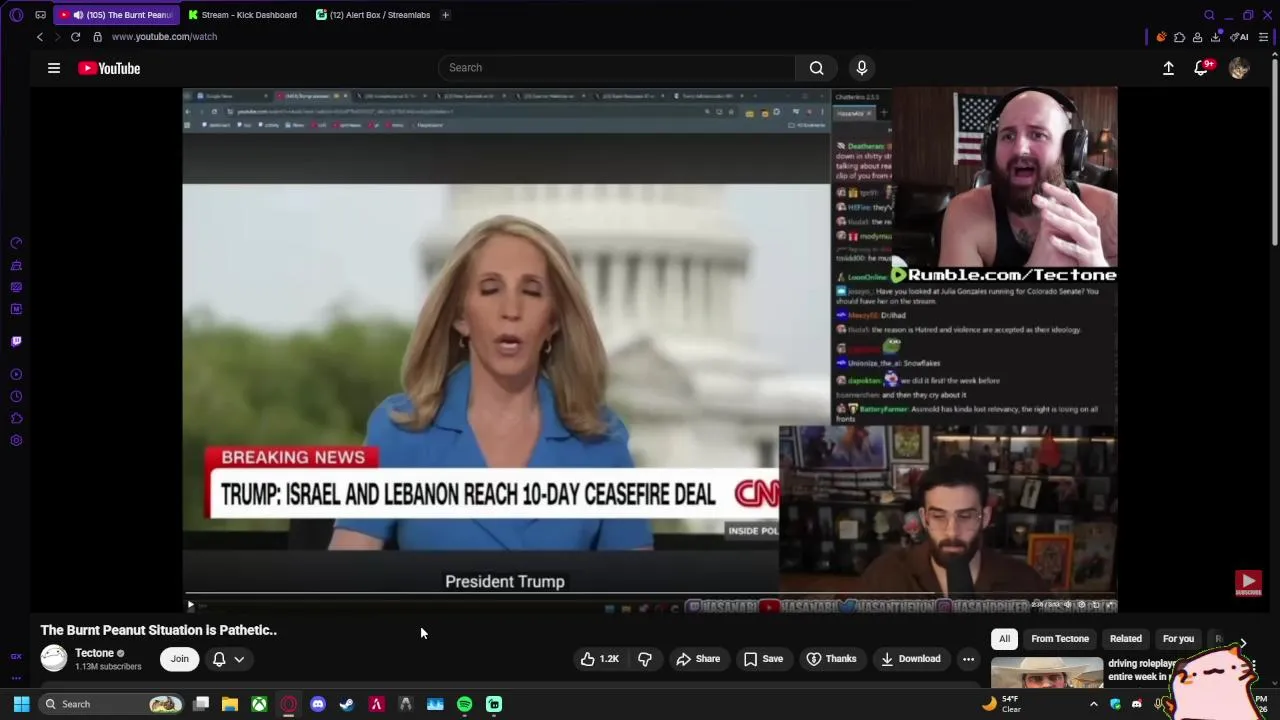Open the weather widget showing 54°F
Screen dimensions: 1280x720
click(1002, 704)
